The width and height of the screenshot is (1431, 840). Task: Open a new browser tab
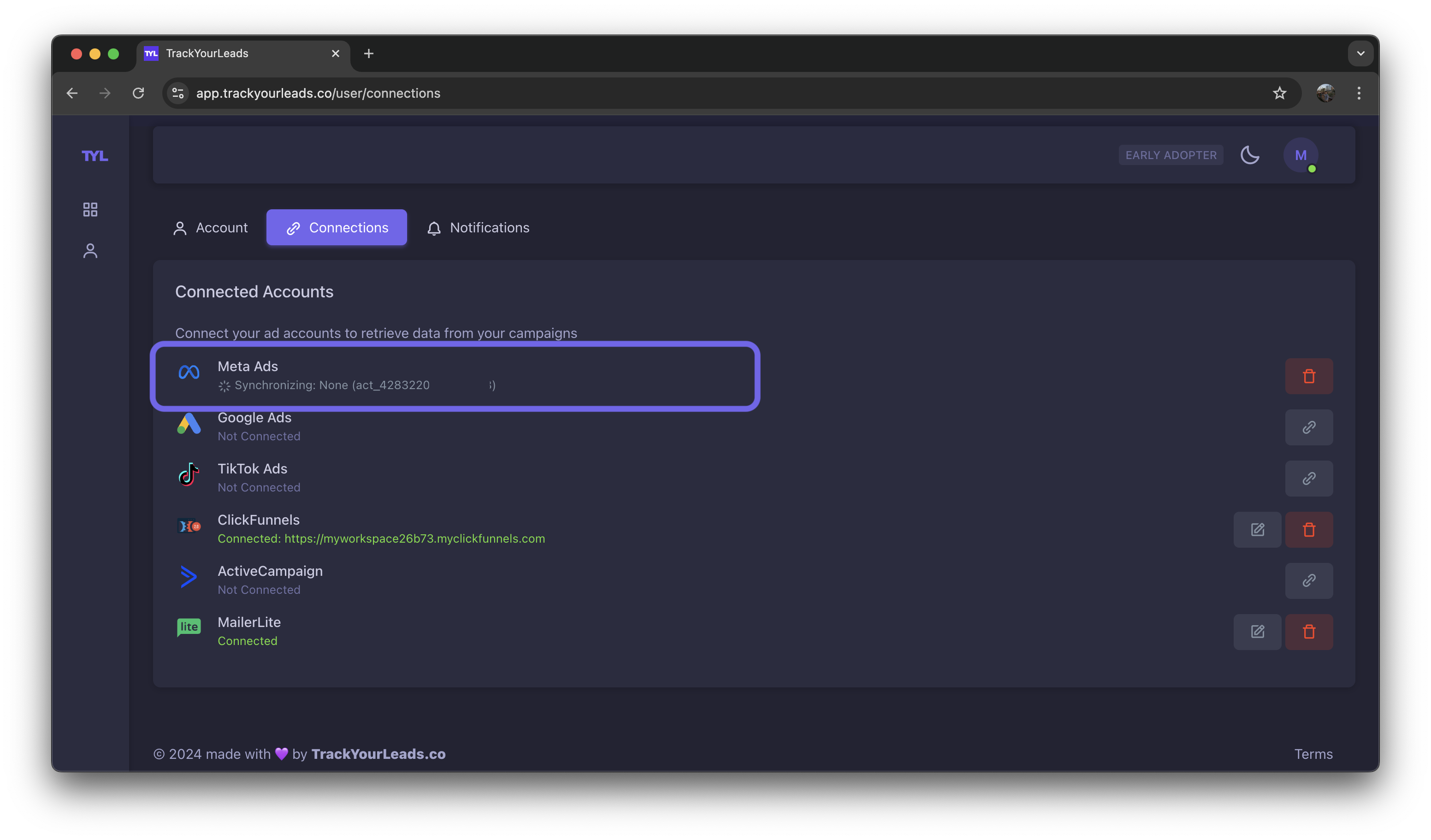tap(368, 53)
